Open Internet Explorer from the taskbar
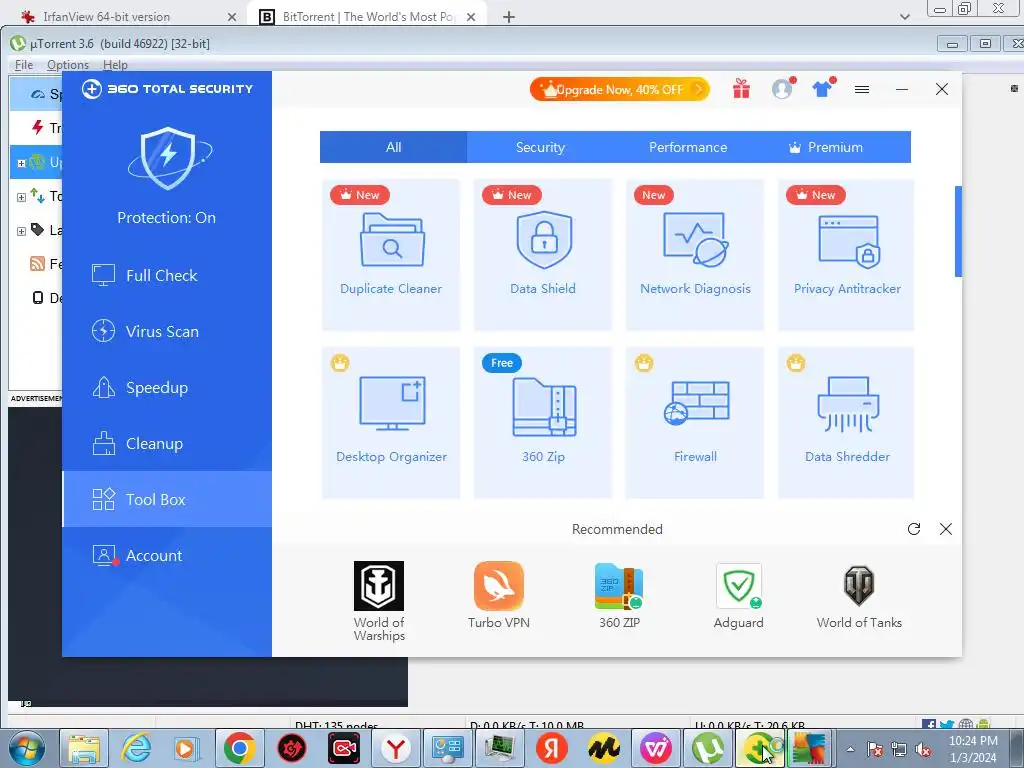Viewport: 1024px width, 768px height. click(x=136, y=748)
